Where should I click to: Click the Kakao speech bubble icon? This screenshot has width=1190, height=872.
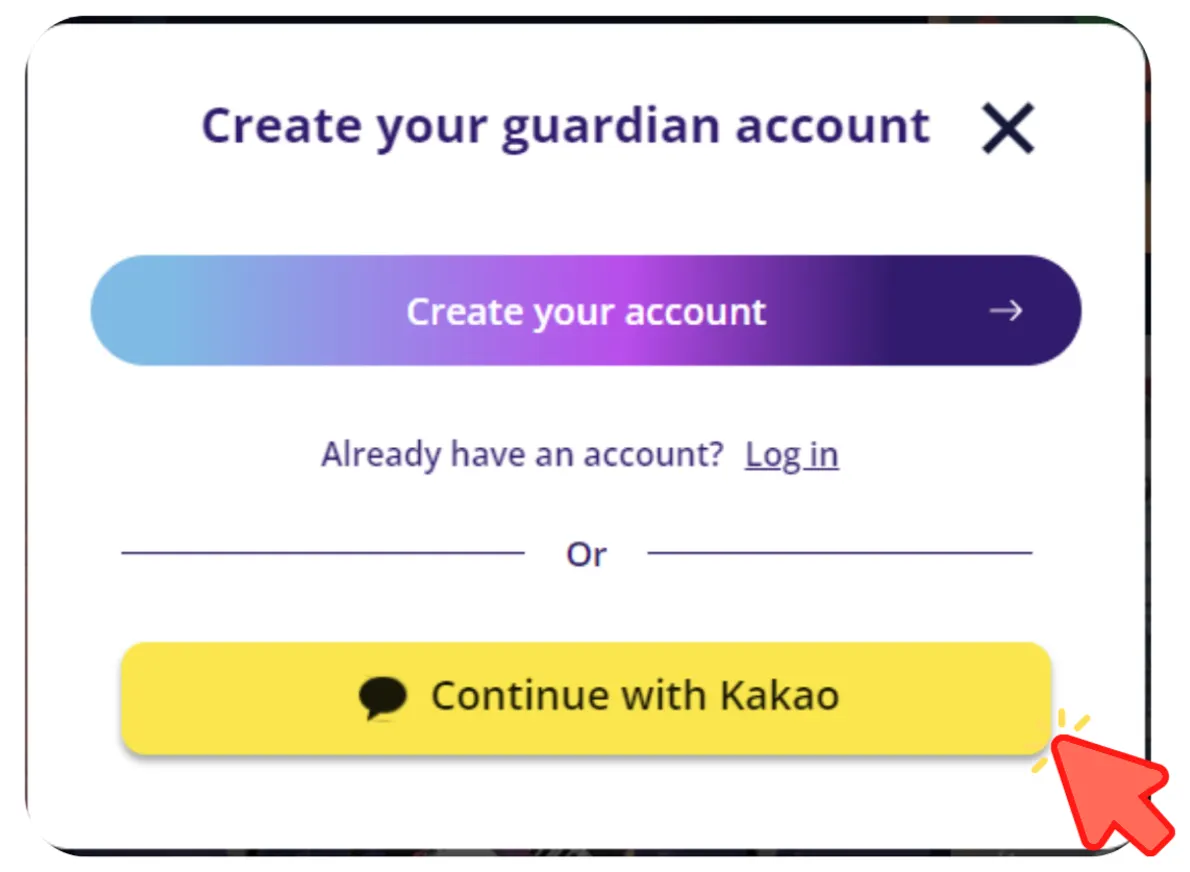pos(382,697)
